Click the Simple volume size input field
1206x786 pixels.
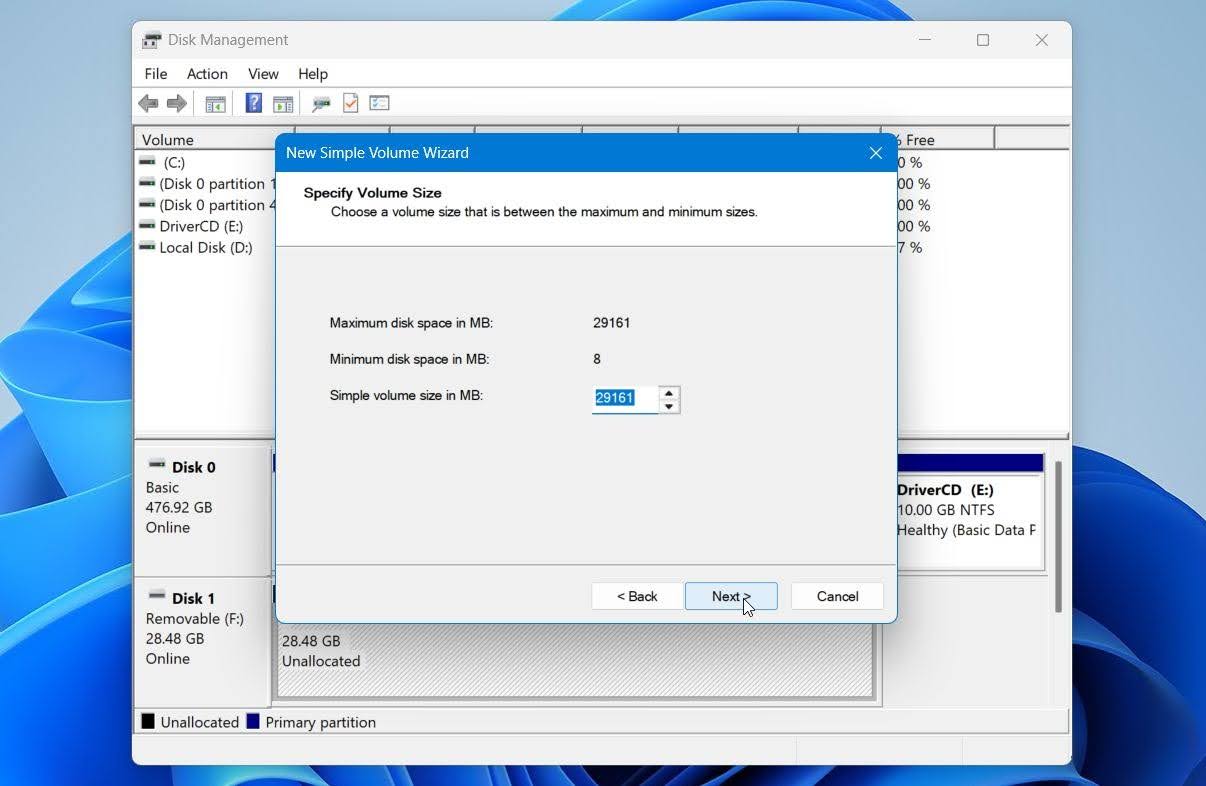(625, 398)
